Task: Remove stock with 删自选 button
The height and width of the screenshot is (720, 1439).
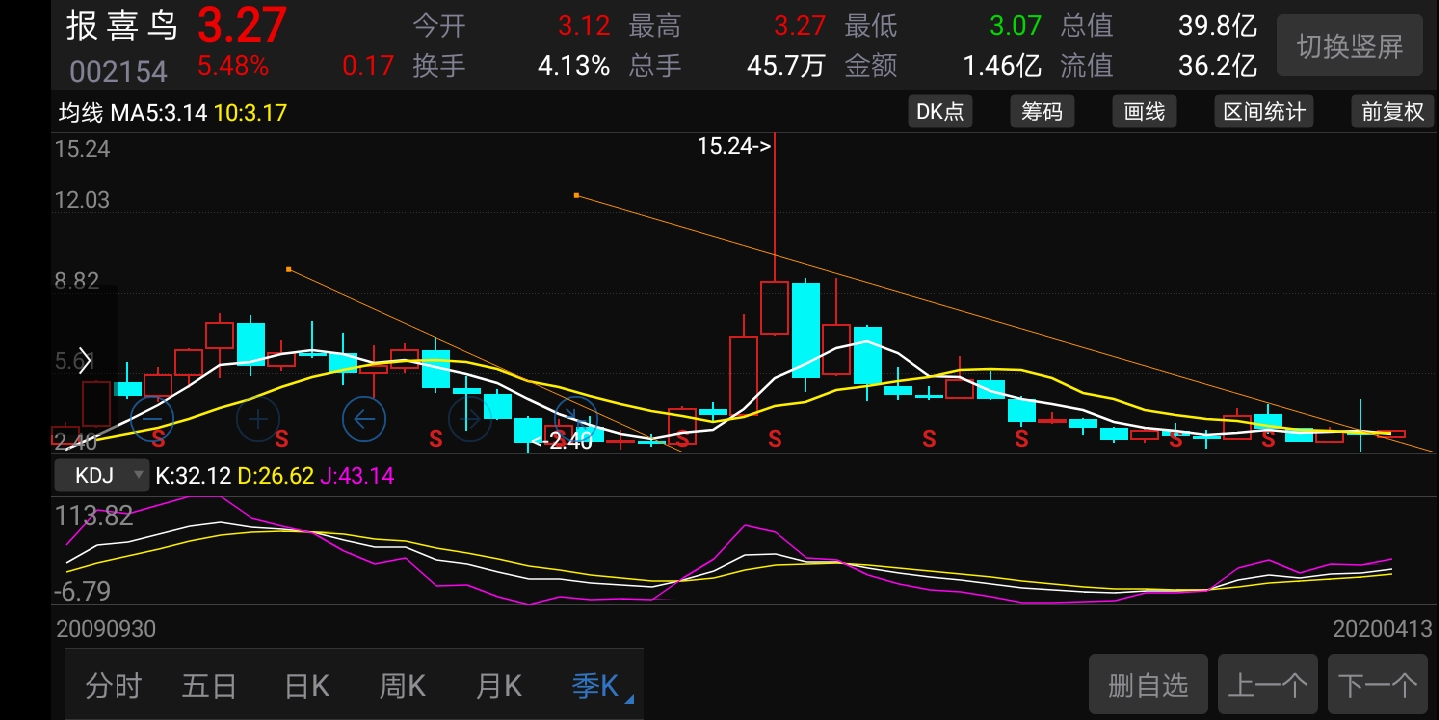Action: [x=1148, y=685]
